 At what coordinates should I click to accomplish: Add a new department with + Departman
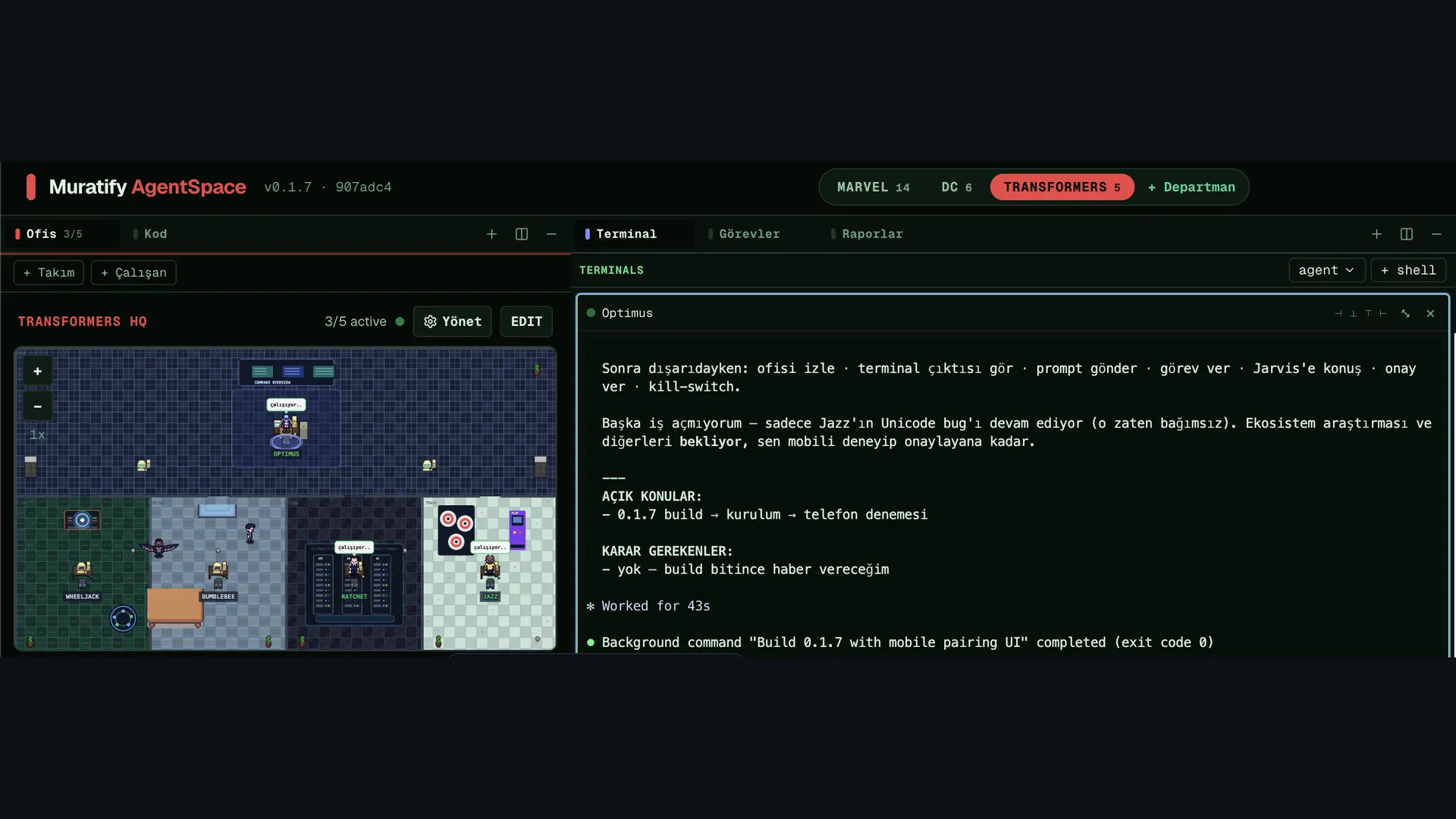click(1191, 187)
